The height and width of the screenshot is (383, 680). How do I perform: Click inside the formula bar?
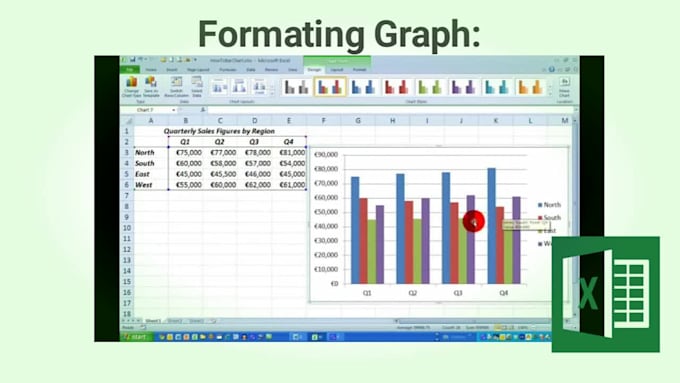[390, 110]
